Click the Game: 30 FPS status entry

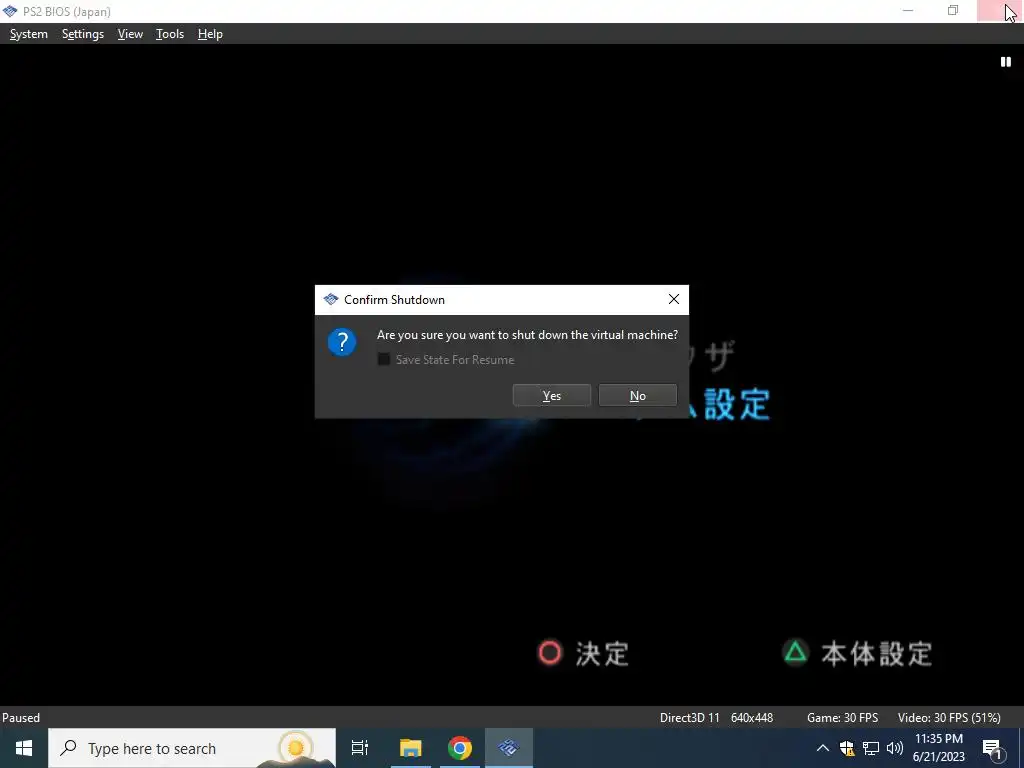842,718
